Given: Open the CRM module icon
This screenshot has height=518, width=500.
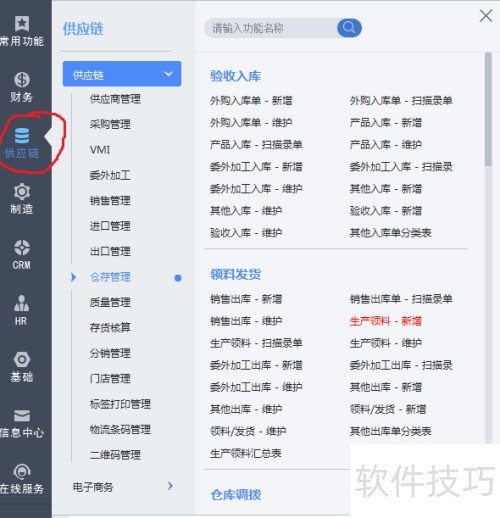Looking at the screenshot, I should (x=22, y=247).
